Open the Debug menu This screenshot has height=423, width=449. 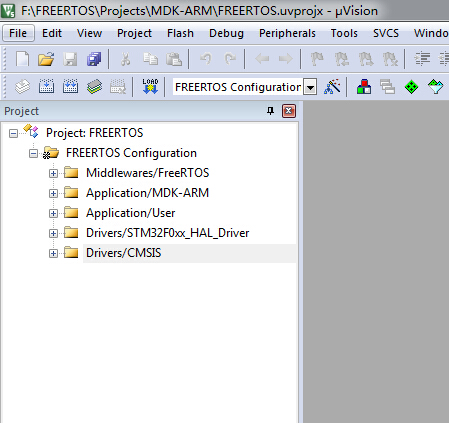226,33
